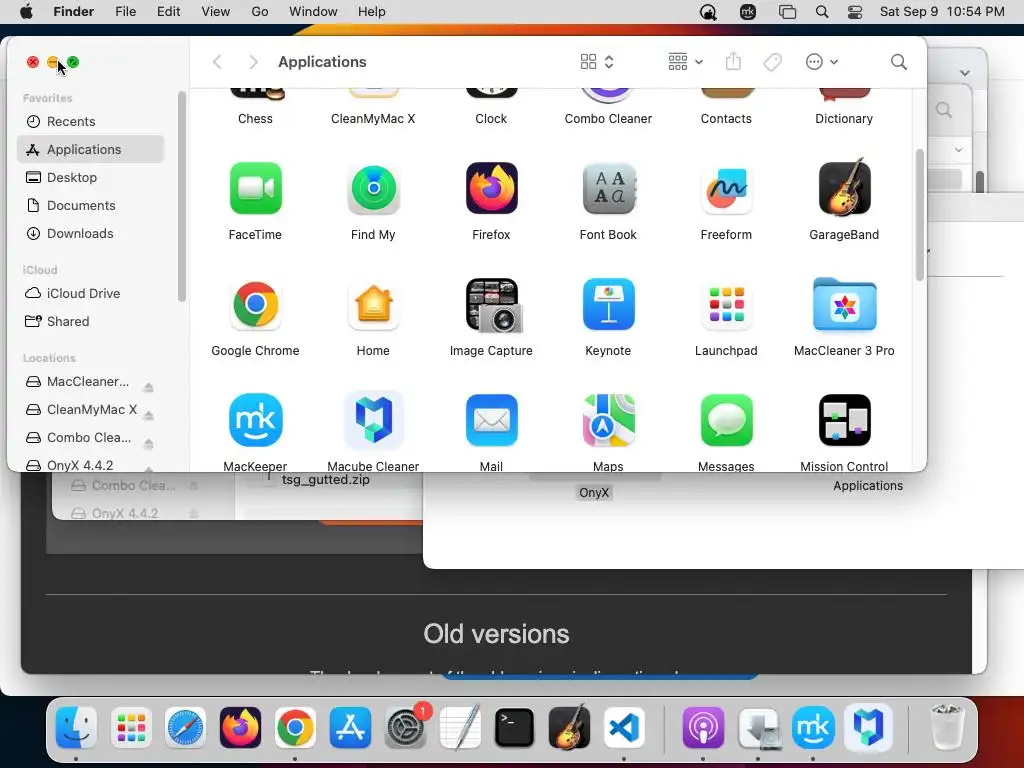This screenshot has height=768, width=1024.
Task: Eject the CleanMyMac X volume
Action: click(x=148, y=415)
